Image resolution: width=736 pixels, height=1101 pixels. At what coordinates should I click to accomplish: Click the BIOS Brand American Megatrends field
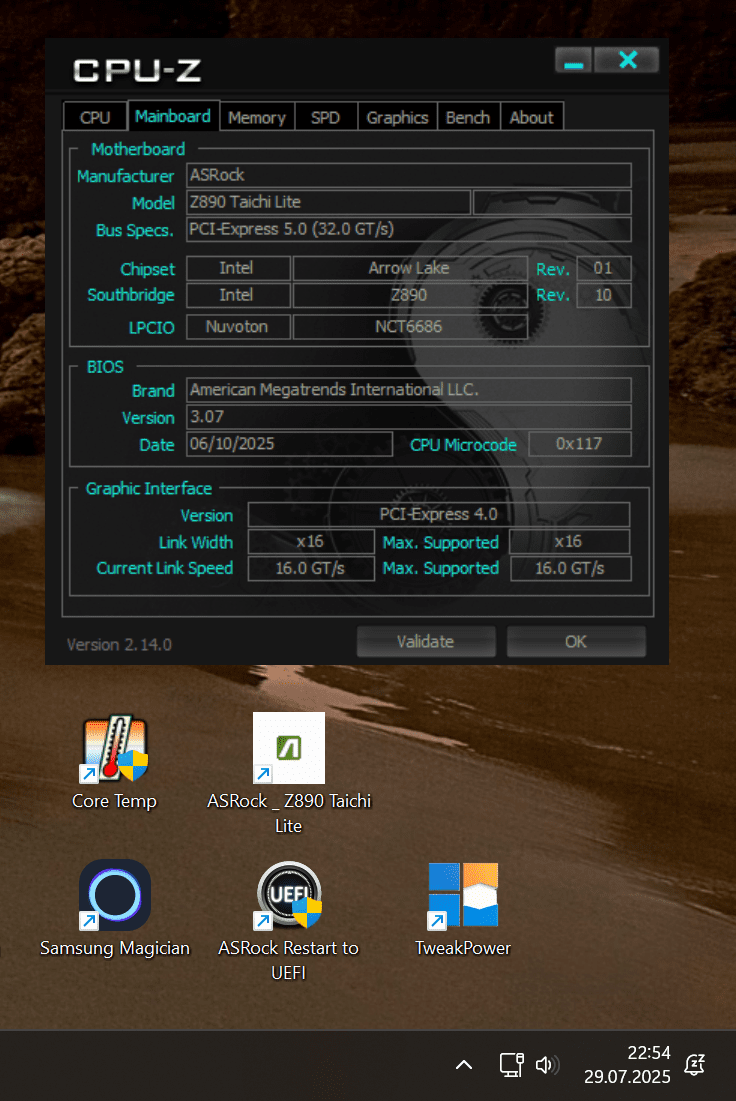(x=409, y=390)
